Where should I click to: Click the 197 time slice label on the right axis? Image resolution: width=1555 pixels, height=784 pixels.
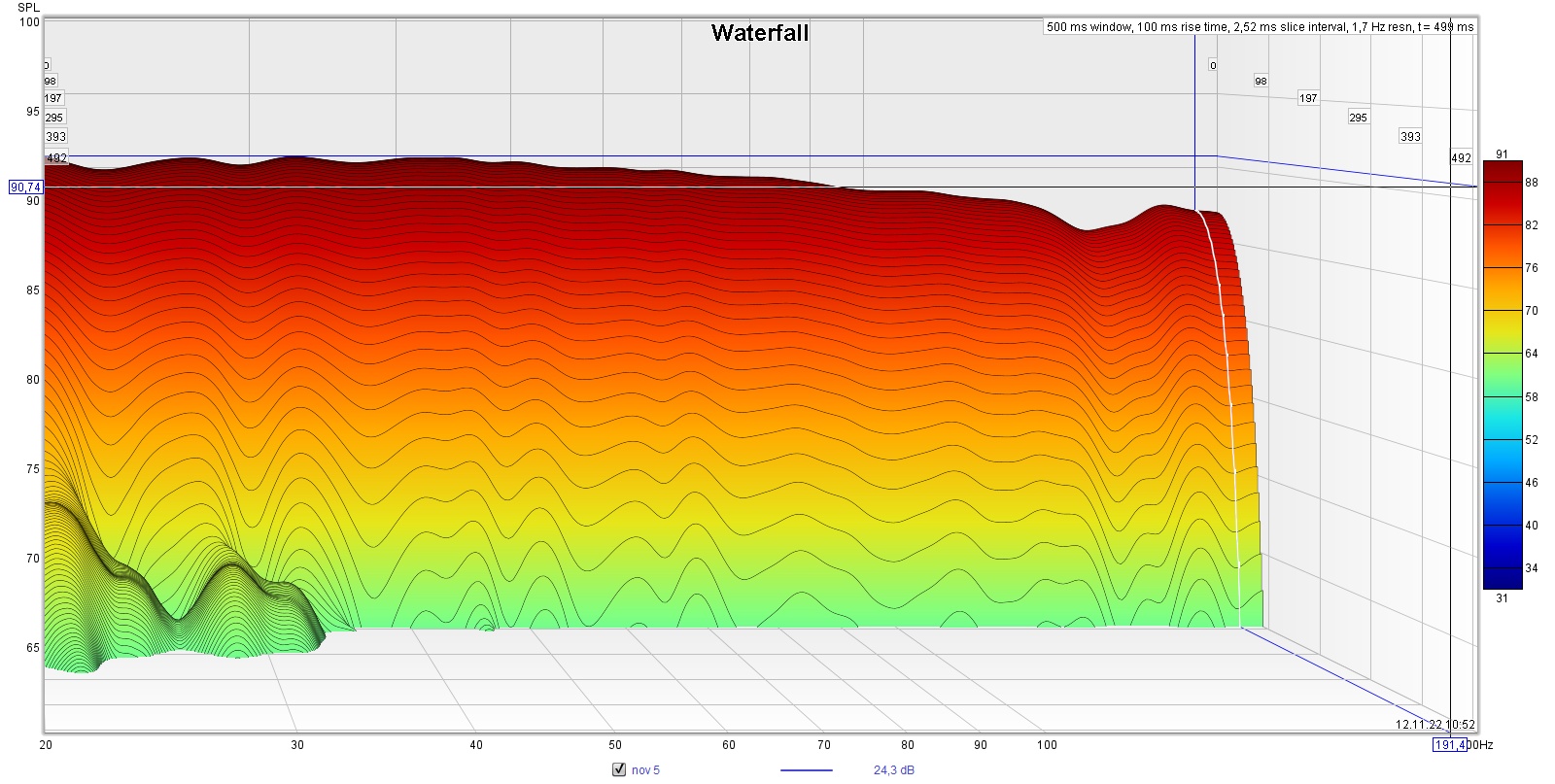(x=1308, y=98)
